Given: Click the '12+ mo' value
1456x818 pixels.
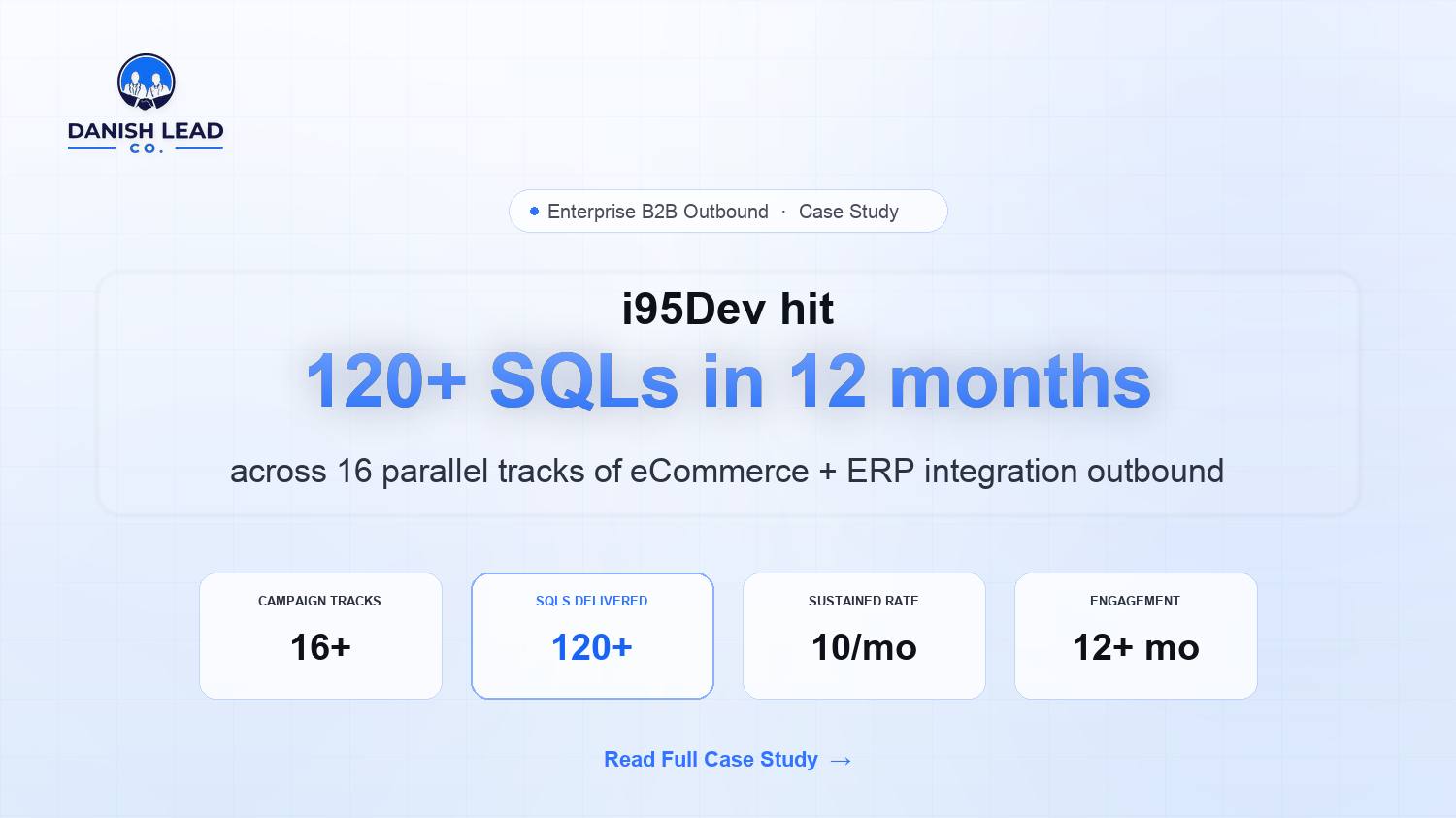Looking at the screenshot, I should point(1136,647).
